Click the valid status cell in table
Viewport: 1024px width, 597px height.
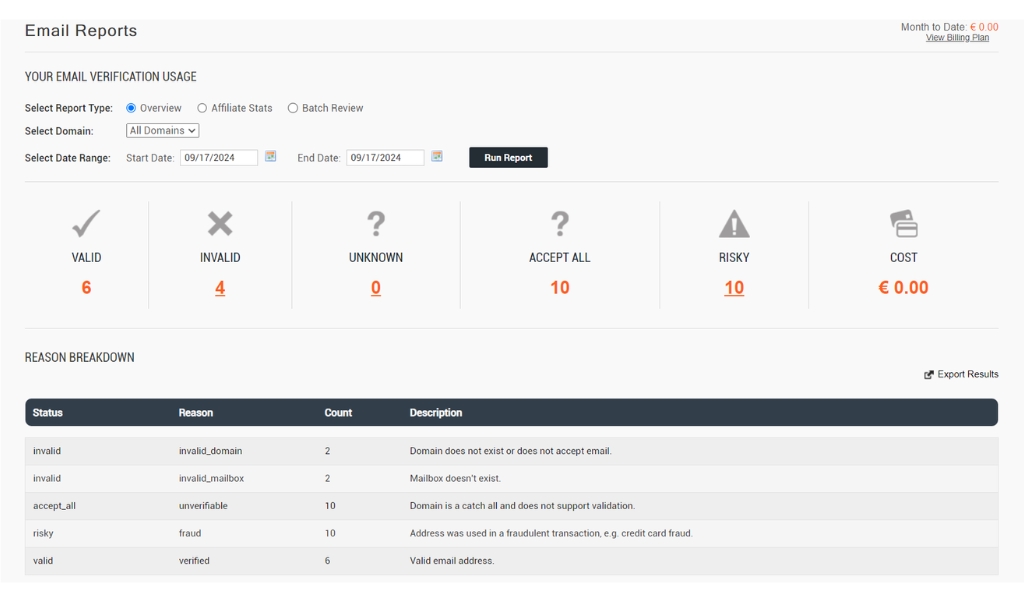pyautogui.click(x=43, y=560)
